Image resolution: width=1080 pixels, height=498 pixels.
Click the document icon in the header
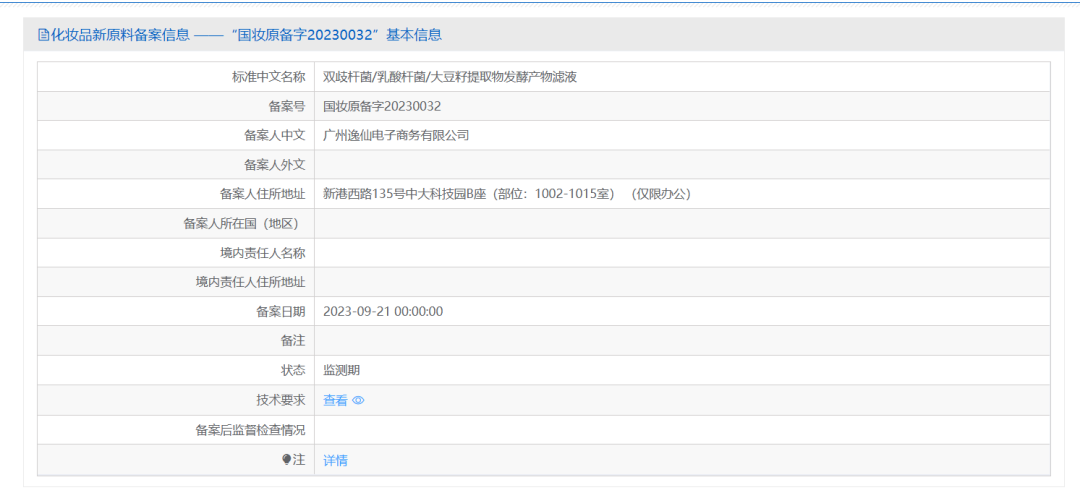coord(43,35)
